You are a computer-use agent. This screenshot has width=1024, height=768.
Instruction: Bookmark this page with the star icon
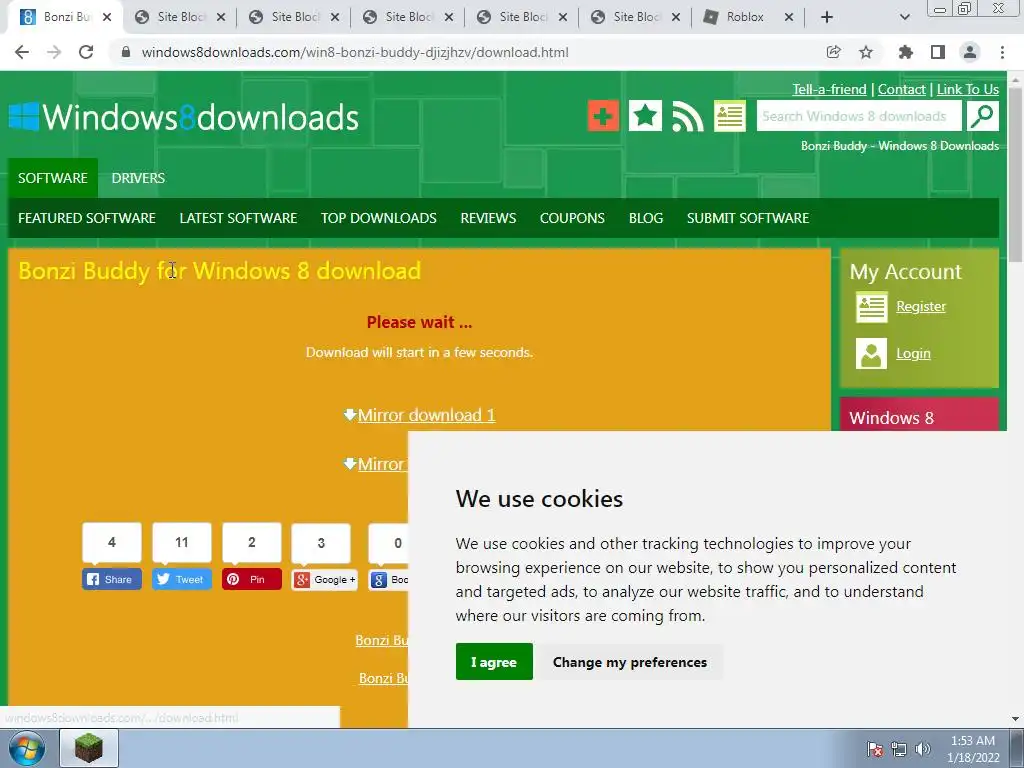pos(866,52)
